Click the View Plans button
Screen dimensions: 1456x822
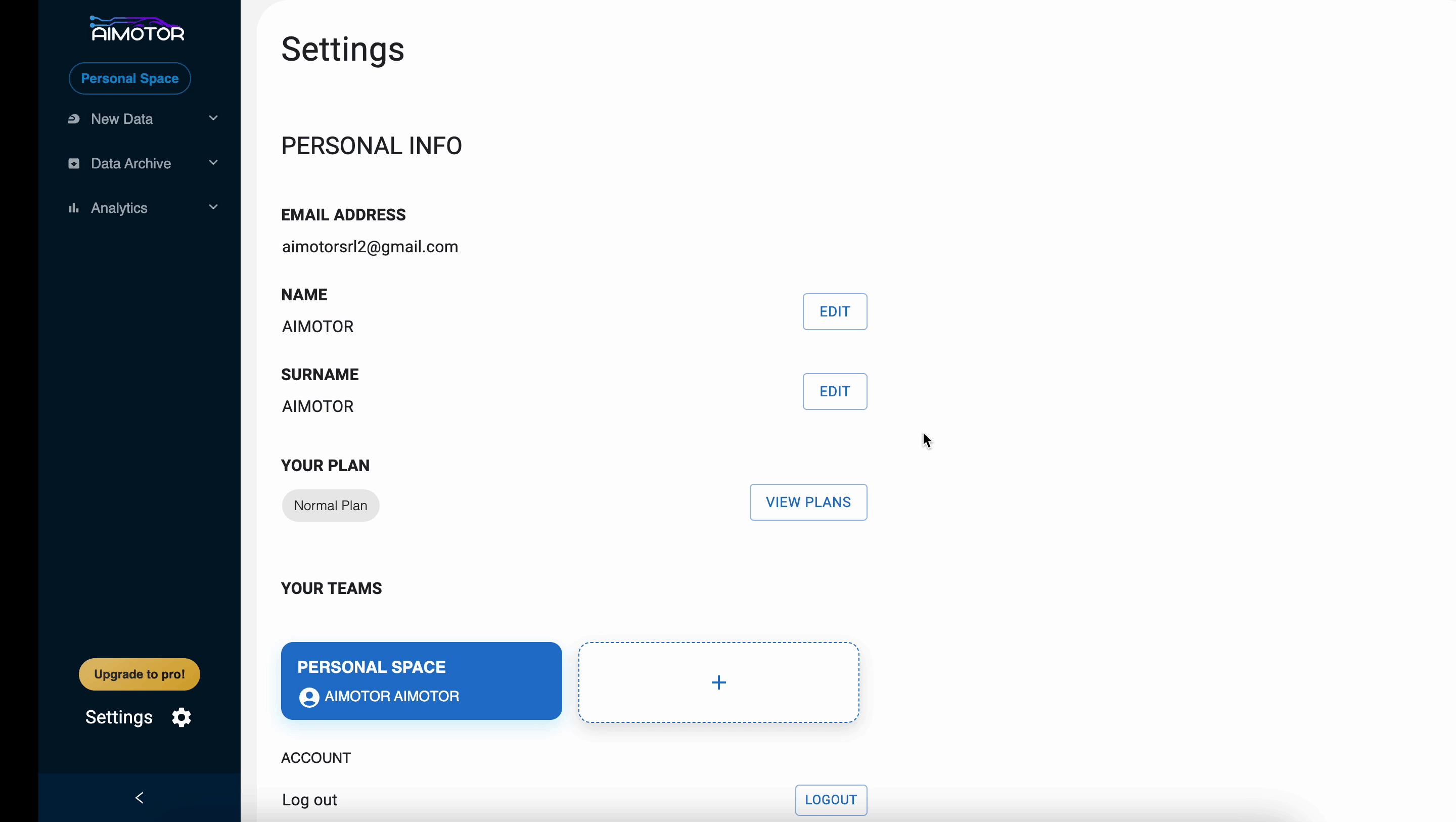[x=808, y=502]
